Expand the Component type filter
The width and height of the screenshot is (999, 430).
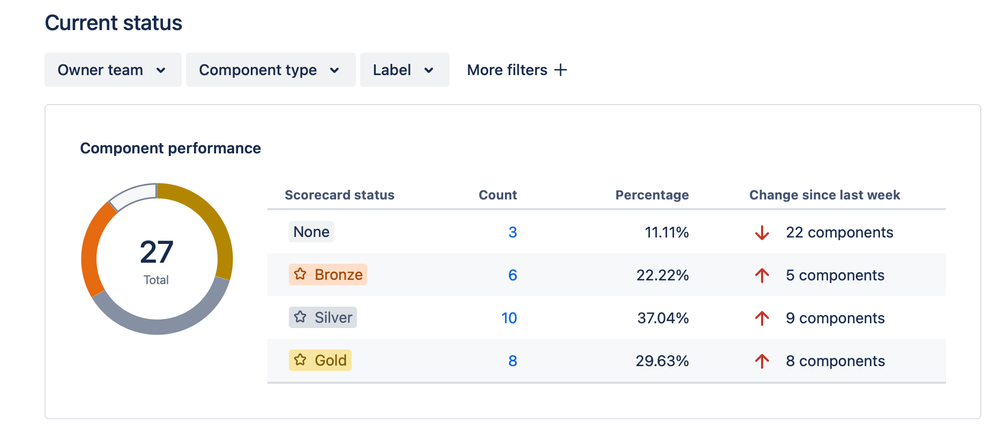(270, 70)
